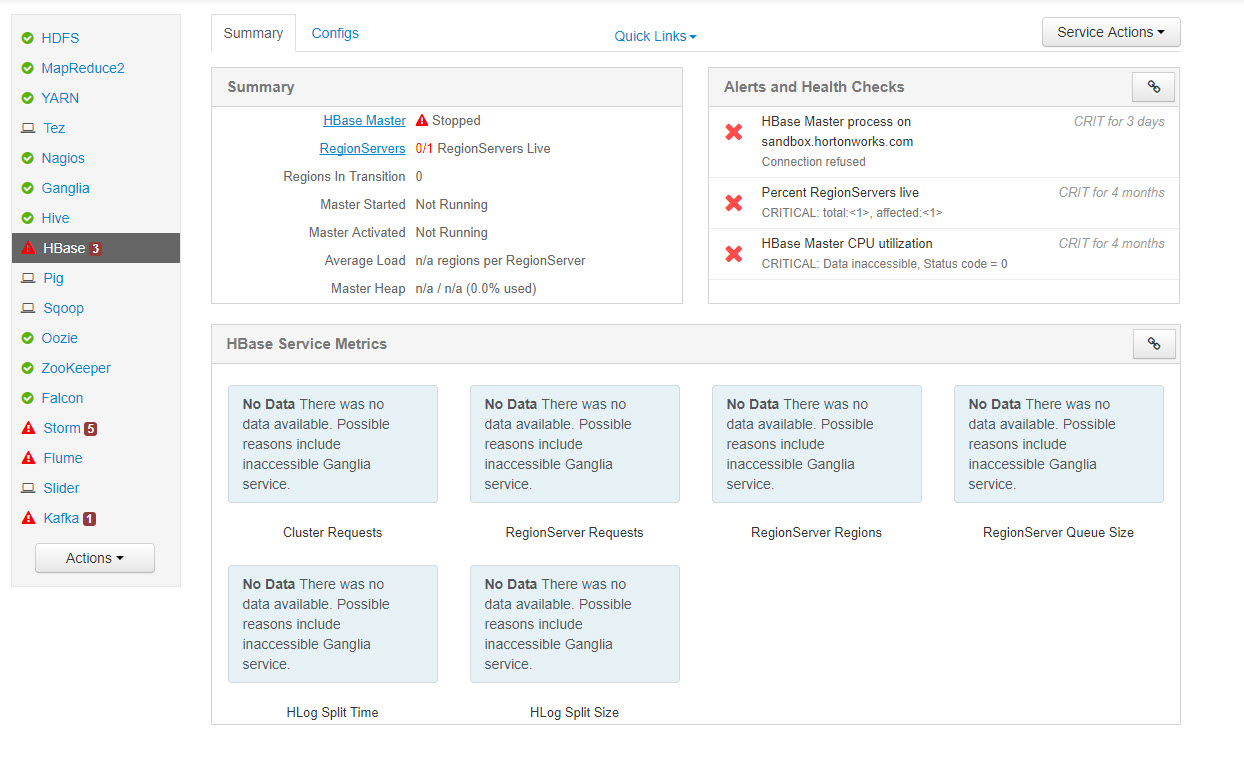The image size is (1244, 764).
Task: Click the red alert triangle beside Storm
Action: 28,428
